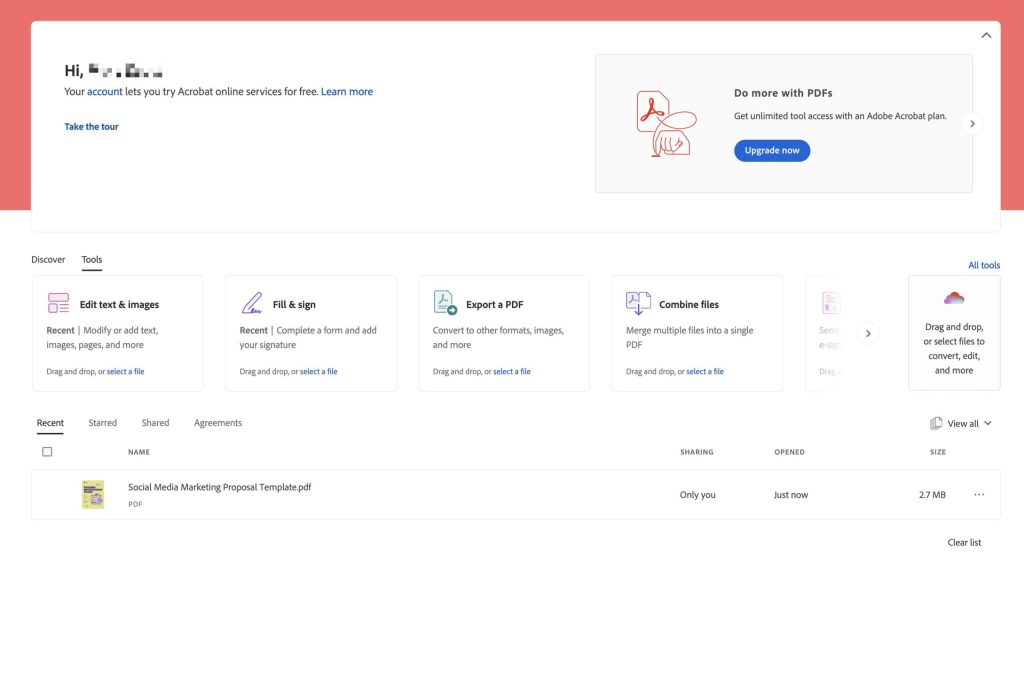Viewport: 1024px width, 683px height.
Task: Click the SIZE column header
Action: tap(938, 452)
